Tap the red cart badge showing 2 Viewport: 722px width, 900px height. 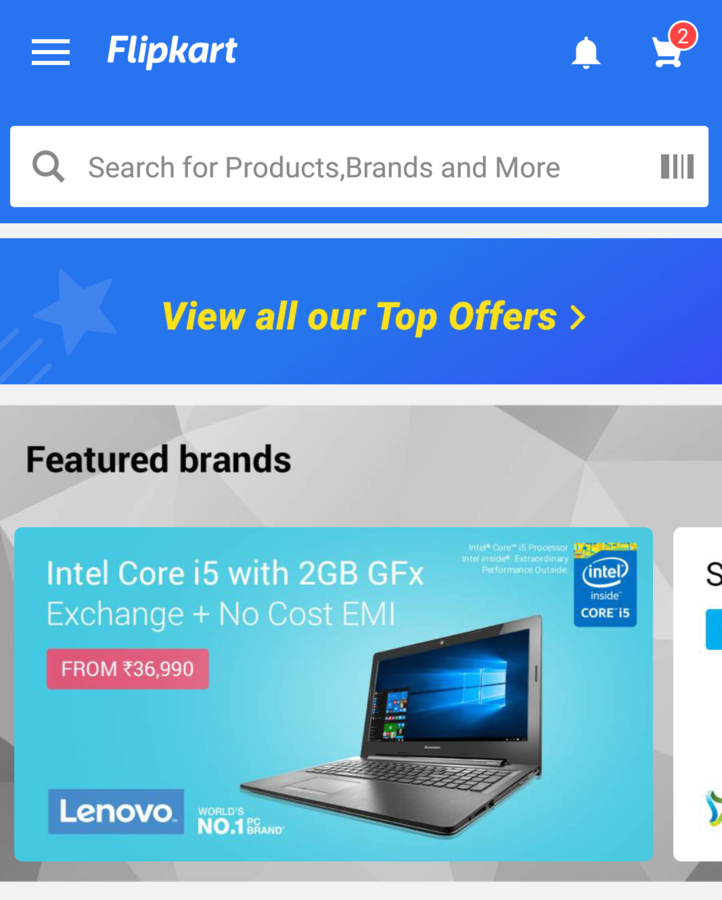point(682,37)
